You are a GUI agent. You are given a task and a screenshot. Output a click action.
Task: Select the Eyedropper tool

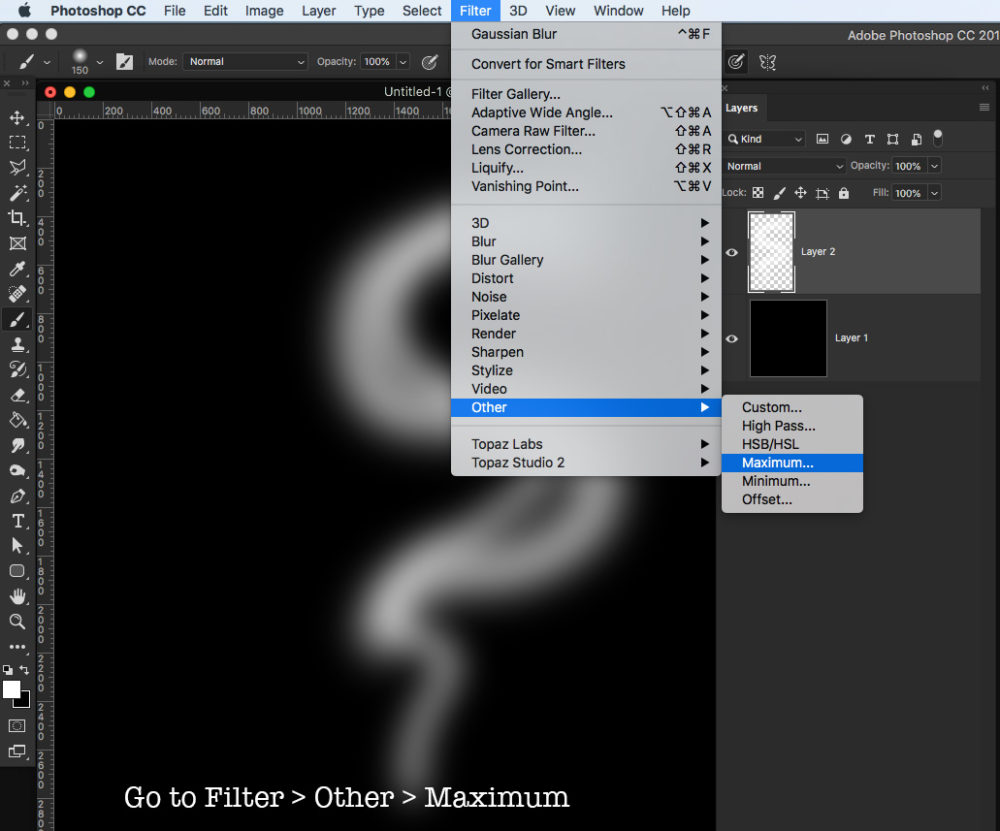(x=17, y=268)
